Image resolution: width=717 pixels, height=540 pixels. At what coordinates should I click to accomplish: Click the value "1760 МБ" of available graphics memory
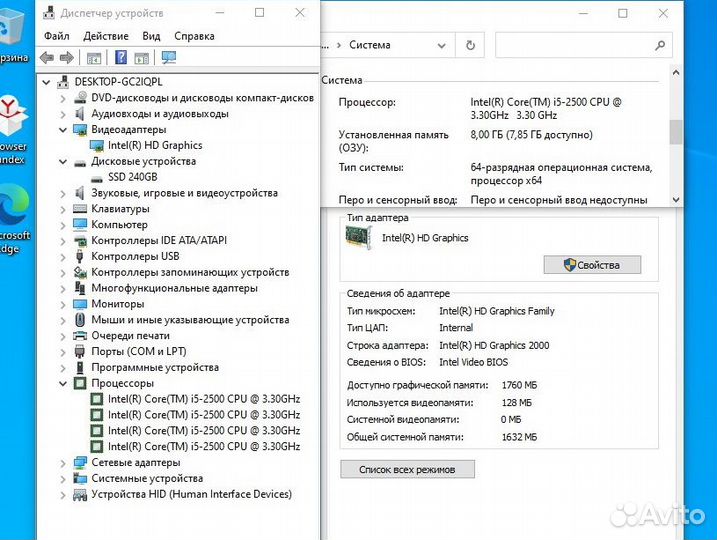click(x=519, y=385)
